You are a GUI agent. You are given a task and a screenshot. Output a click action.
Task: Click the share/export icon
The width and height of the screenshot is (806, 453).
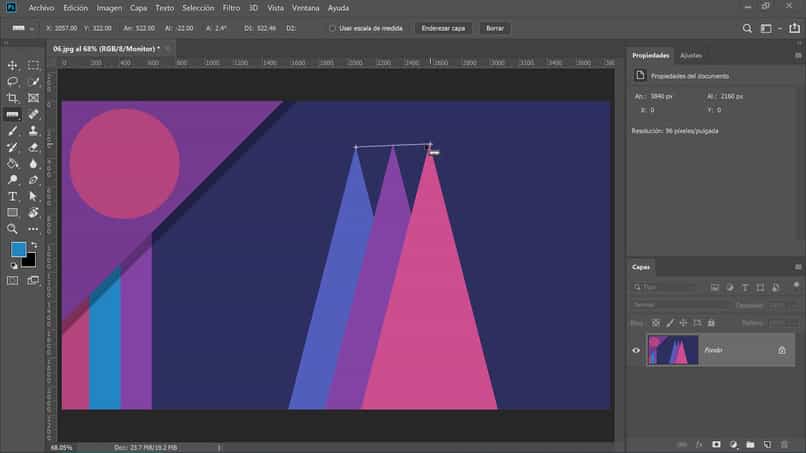(x=795, y=28)
